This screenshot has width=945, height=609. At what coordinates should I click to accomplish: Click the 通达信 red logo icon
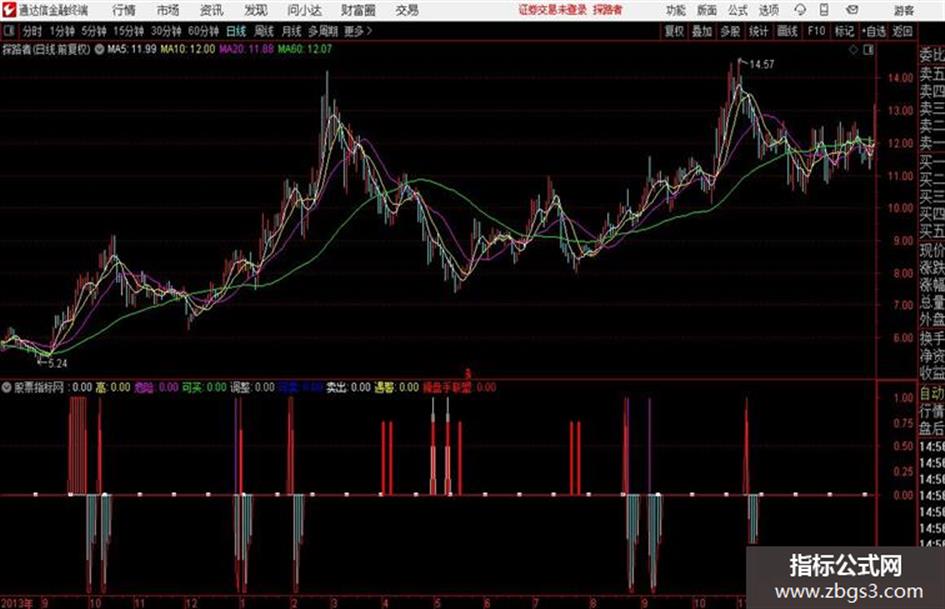tap(9, 10)
